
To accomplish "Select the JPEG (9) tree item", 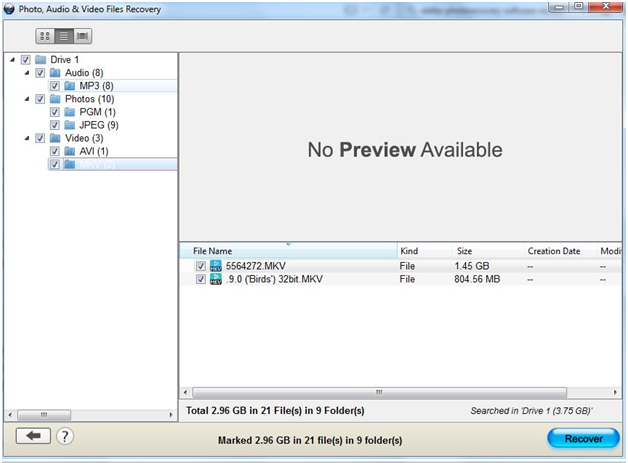I will pos(99,125).
